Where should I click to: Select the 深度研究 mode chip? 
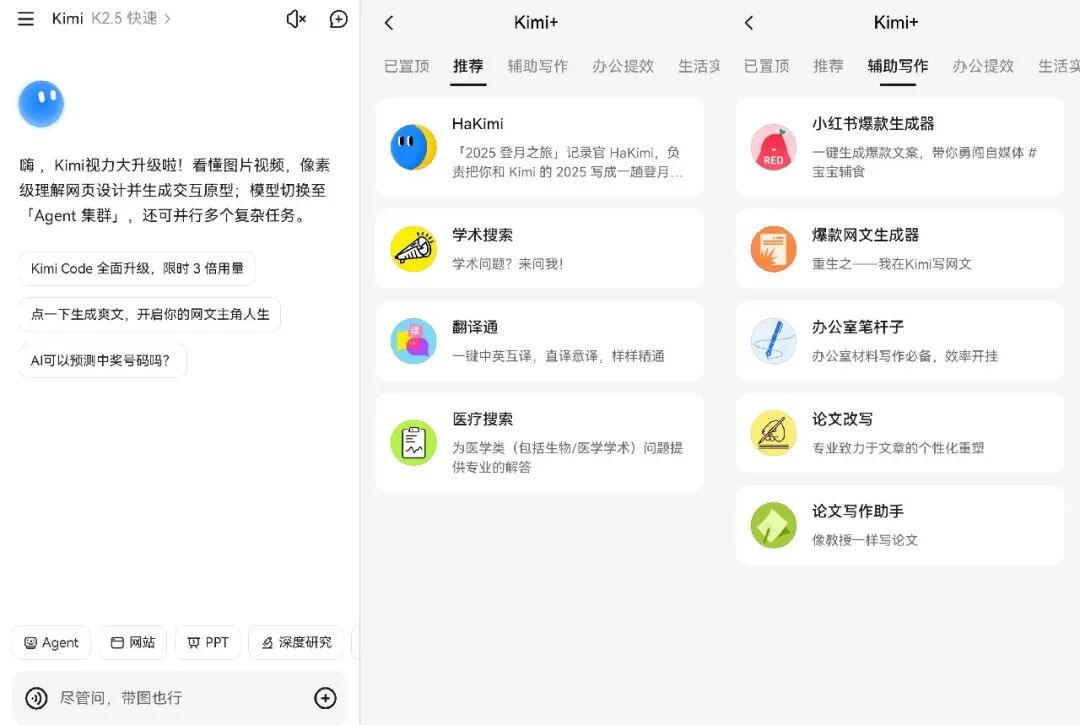[296, 642]
